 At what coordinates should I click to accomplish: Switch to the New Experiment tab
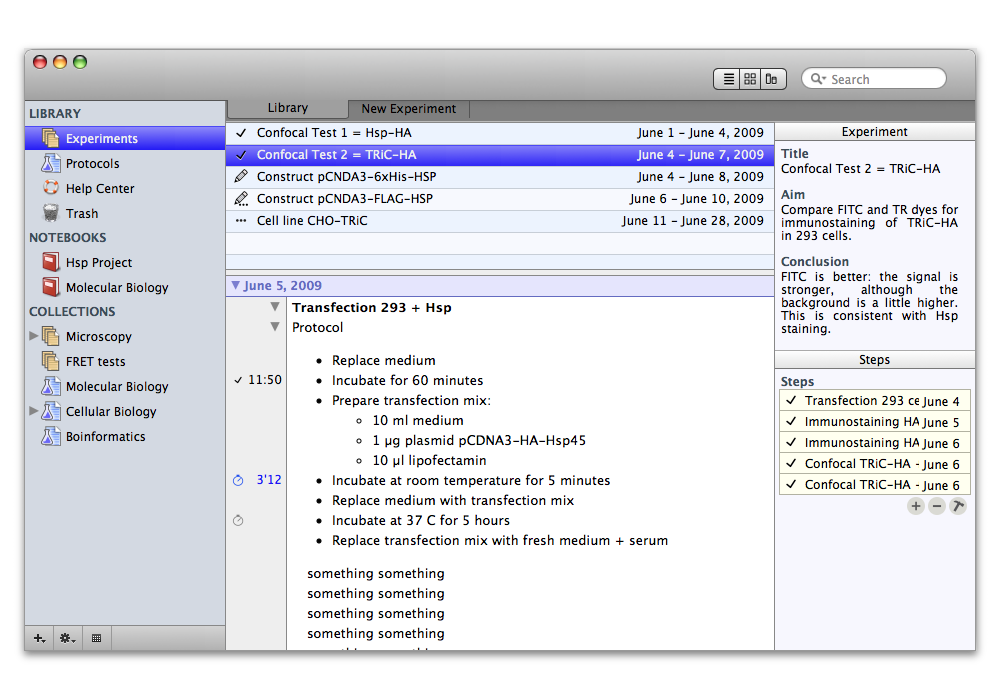(x=409, y=108)
